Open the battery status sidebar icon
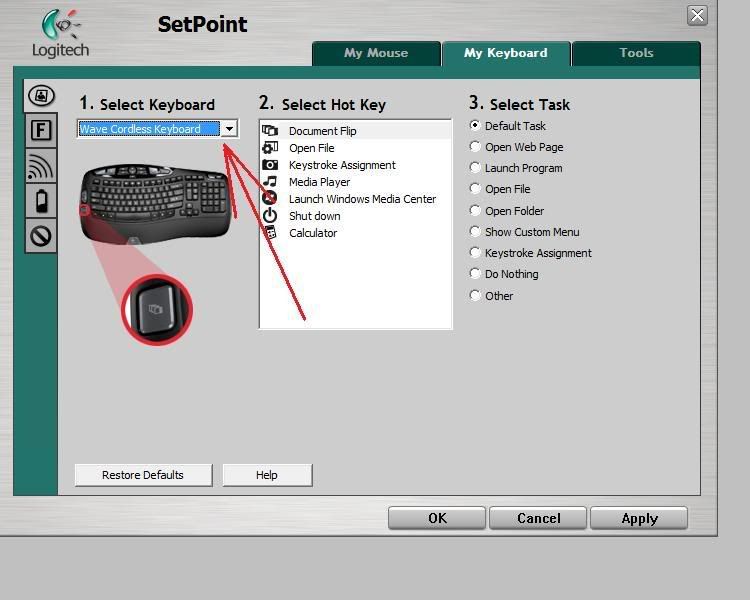The width and height of the screenshot is (750, 600). pyautogui.click(x=41, y=200)
